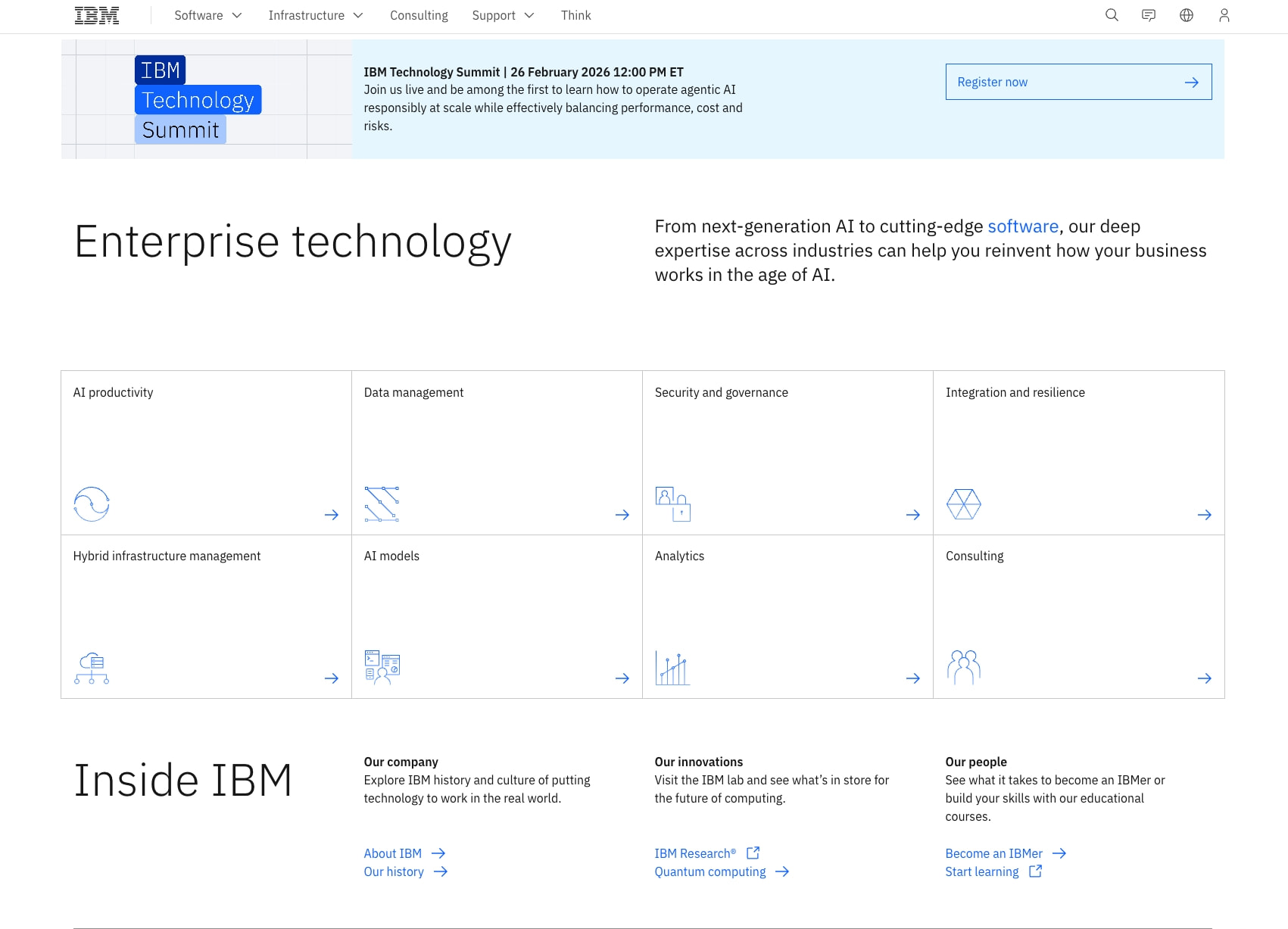1288x929 pixels.
Task: Open the Consulting card title
Action: [975, 556]
